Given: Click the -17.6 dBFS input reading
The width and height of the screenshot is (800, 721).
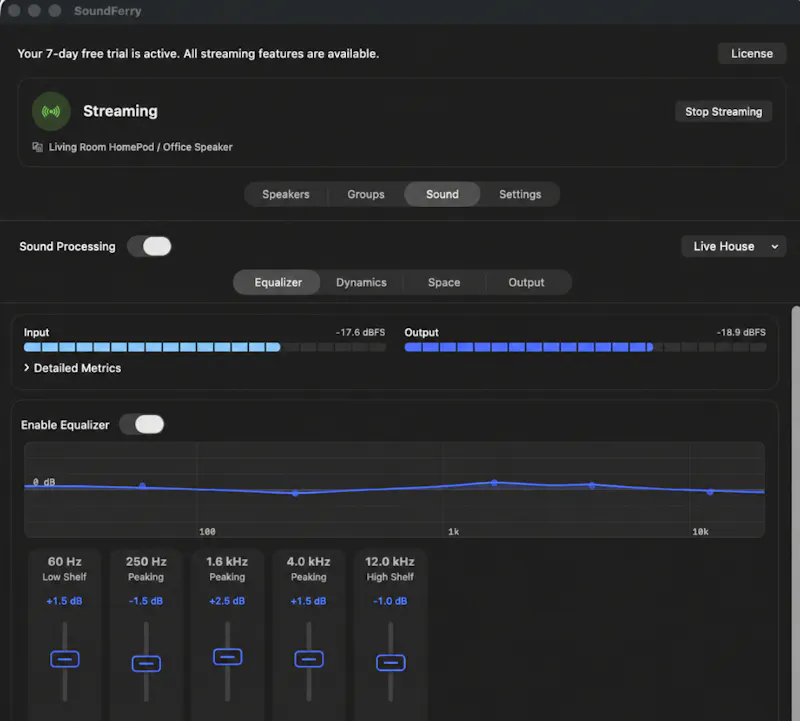Looking at the screenshot, I should click(x=360, y=332).
